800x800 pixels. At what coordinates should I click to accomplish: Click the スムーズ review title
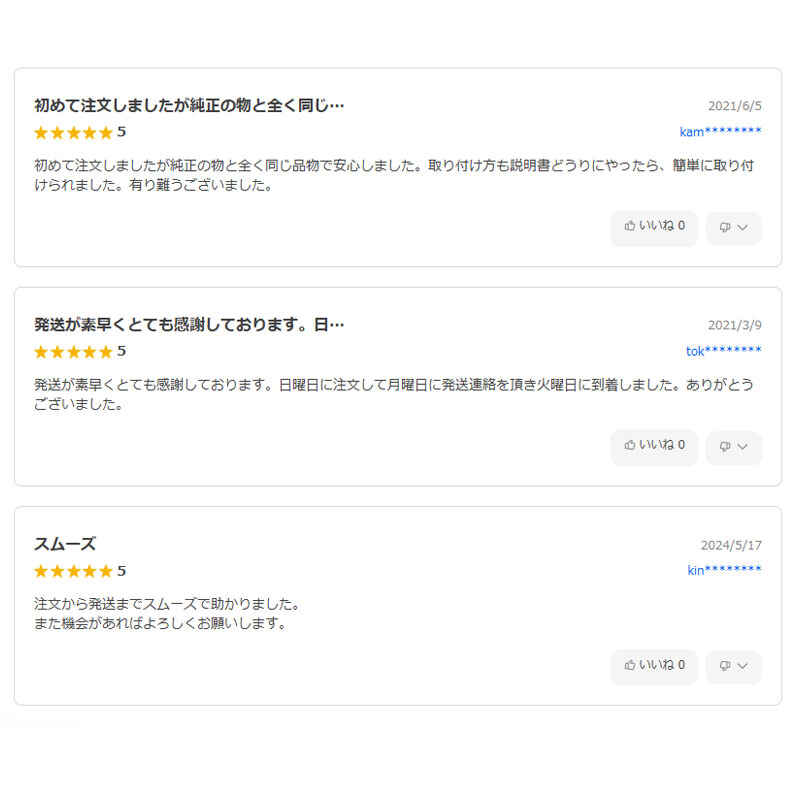pos(65,544)
